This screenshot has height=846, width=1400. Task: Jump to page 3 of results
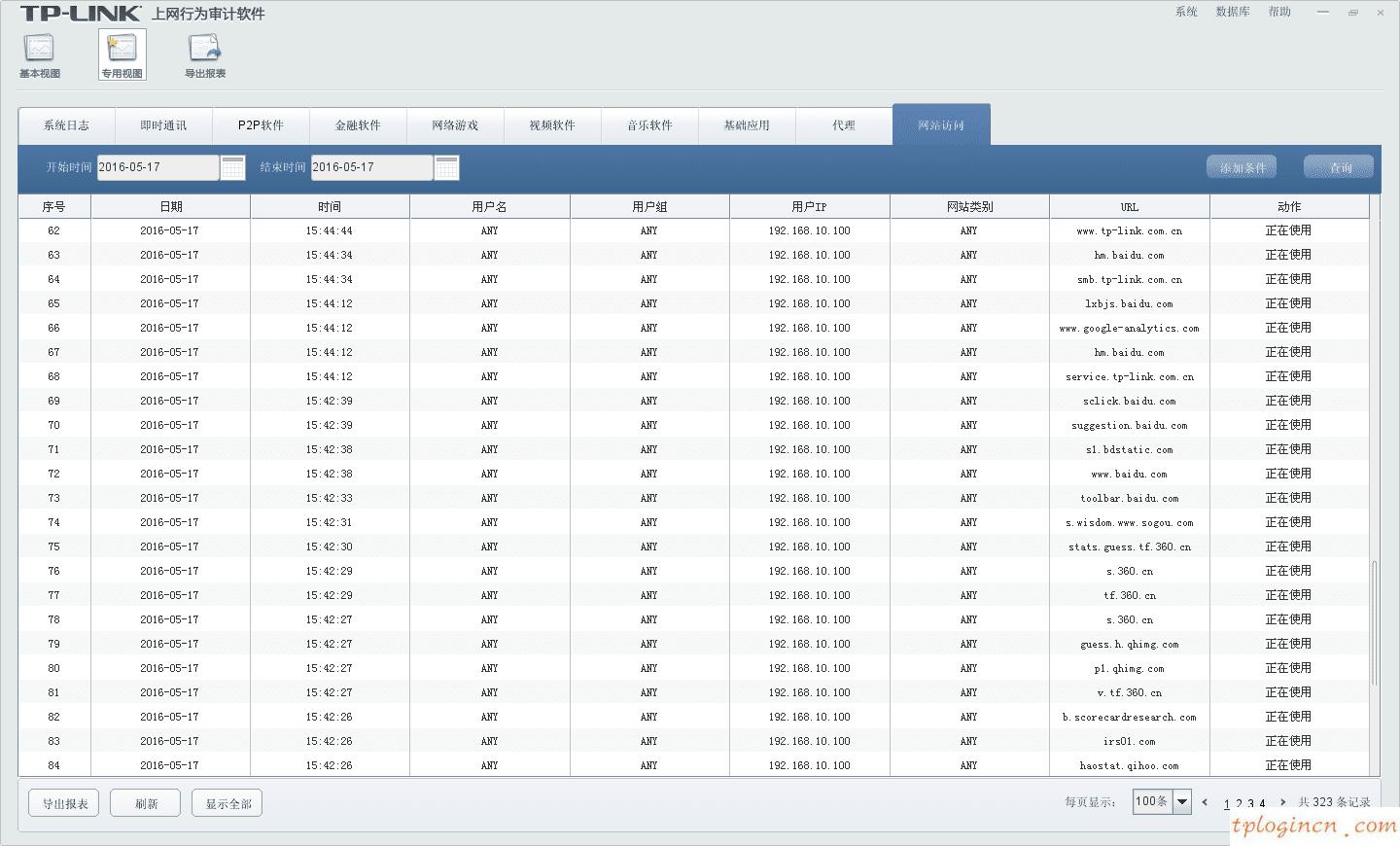[x=1249, y=803]
